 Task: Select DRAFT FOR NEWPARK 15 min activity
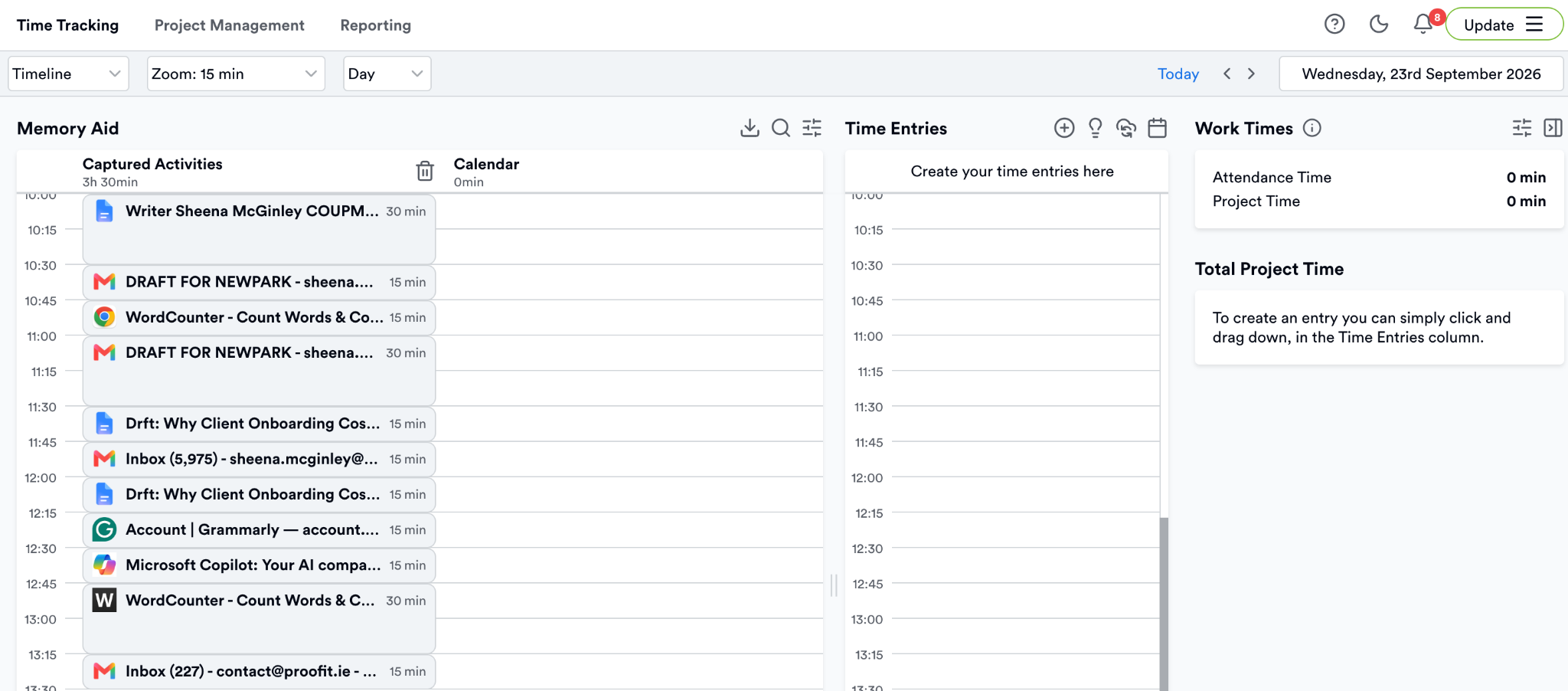click(259, 282)
